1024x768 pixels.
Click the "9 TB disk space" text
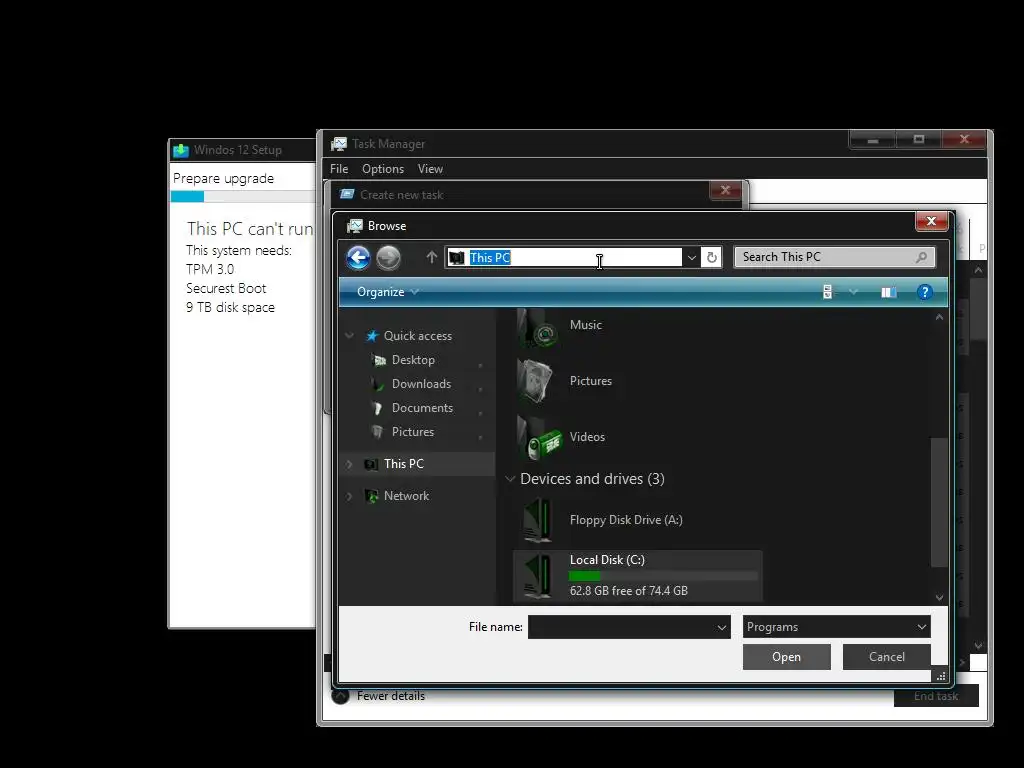[x=230, y=307]
